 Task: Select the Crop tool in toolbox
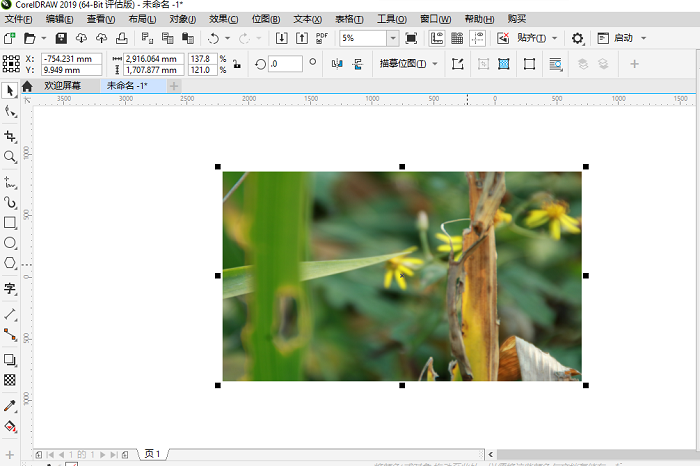10,136
